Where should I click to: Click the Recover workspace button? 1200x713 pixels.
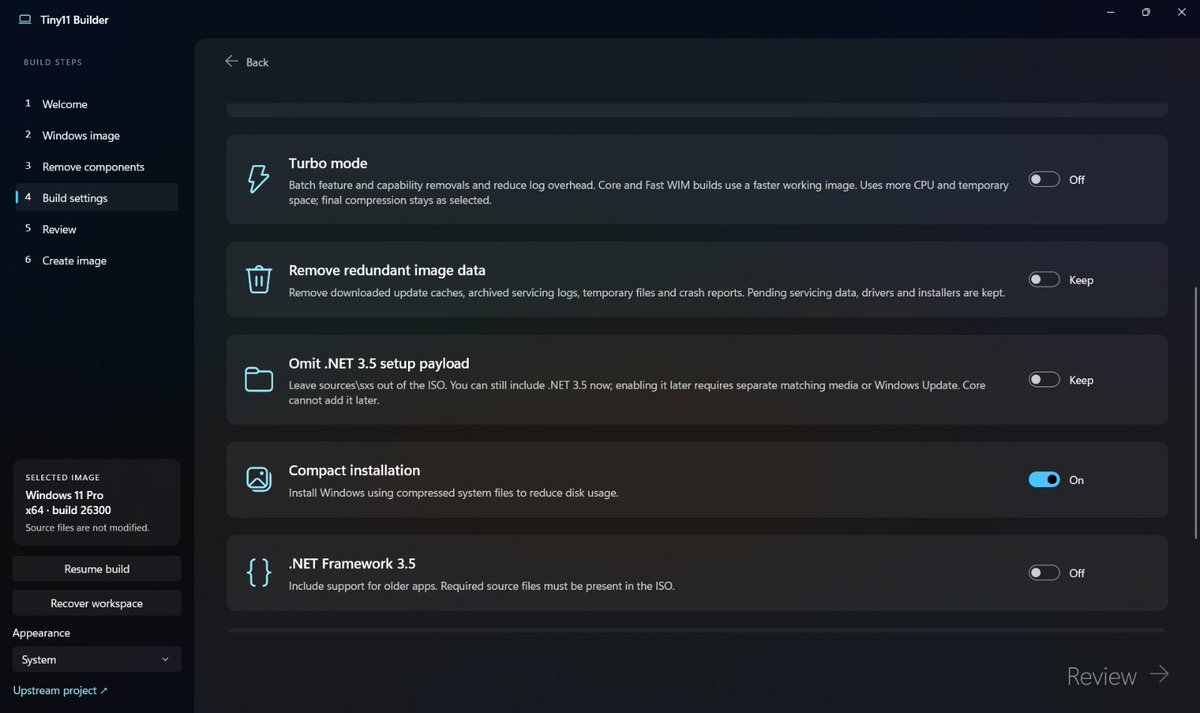tap(97, 604)
